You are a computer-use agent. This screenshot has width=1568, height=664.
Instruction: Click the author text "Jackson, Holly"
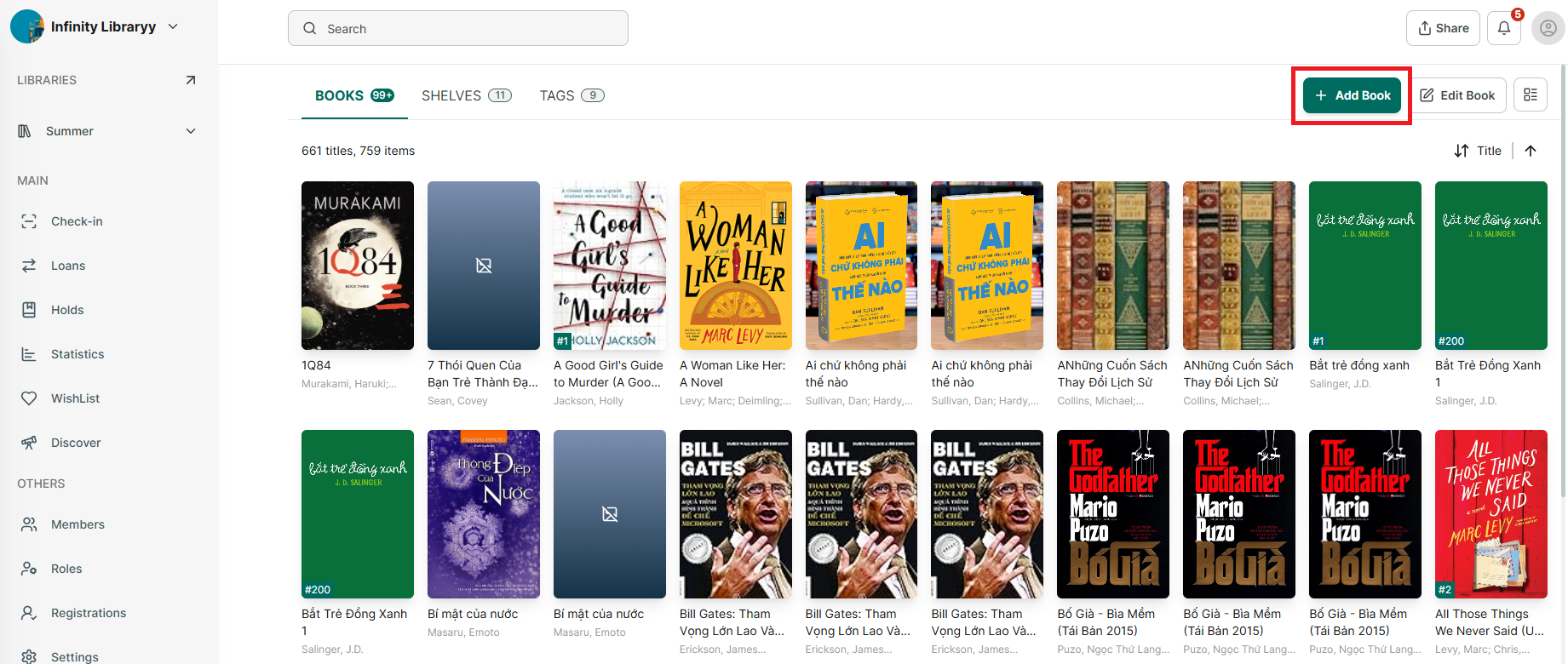[589, 401]
